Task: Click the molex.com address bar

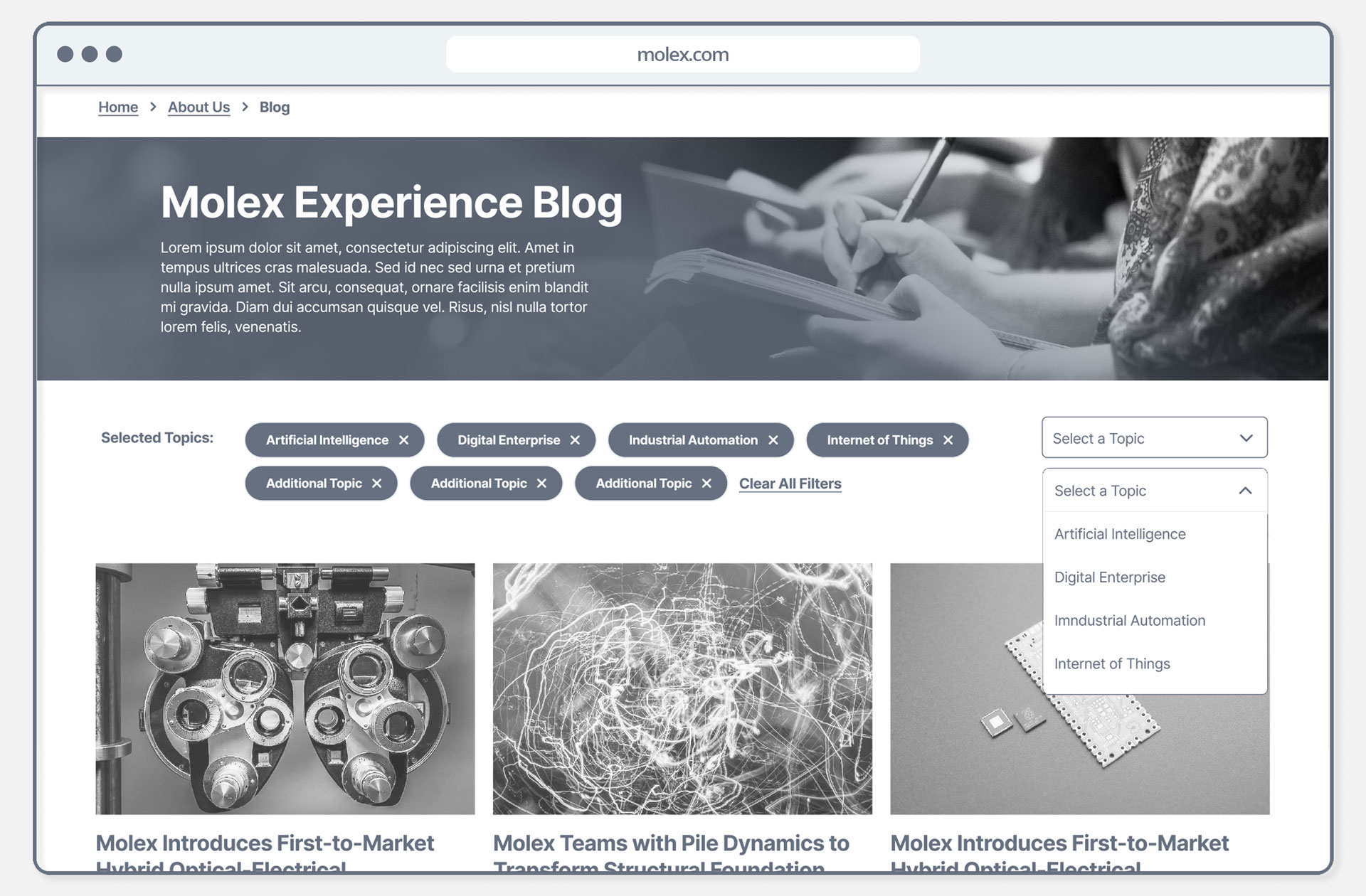Action: pos(682,54)
